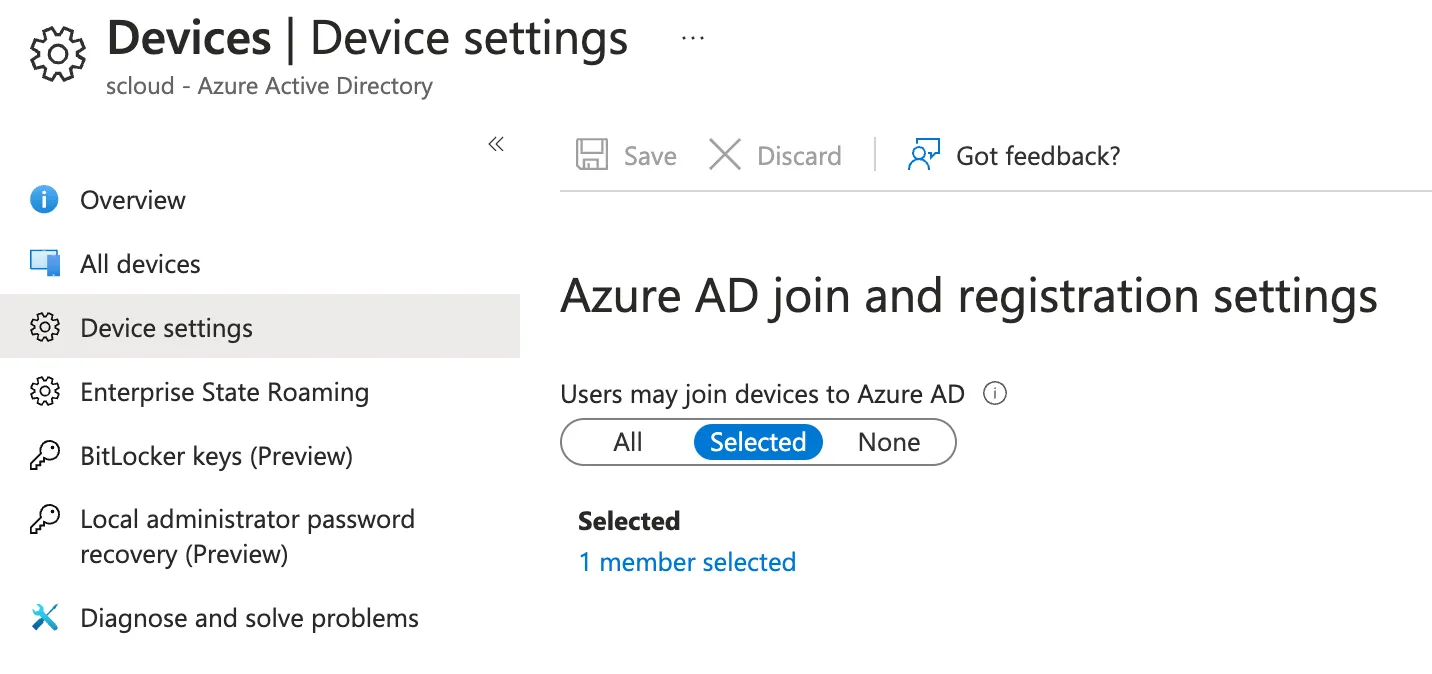1432x674 pixels.
Task: Click the Save label in toolbar
Action: [650, 156]
